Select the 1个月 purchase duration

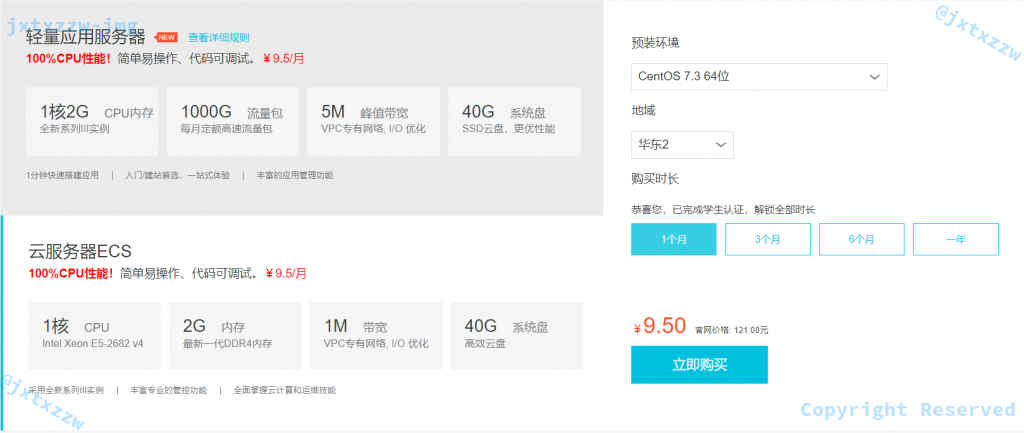673,239
